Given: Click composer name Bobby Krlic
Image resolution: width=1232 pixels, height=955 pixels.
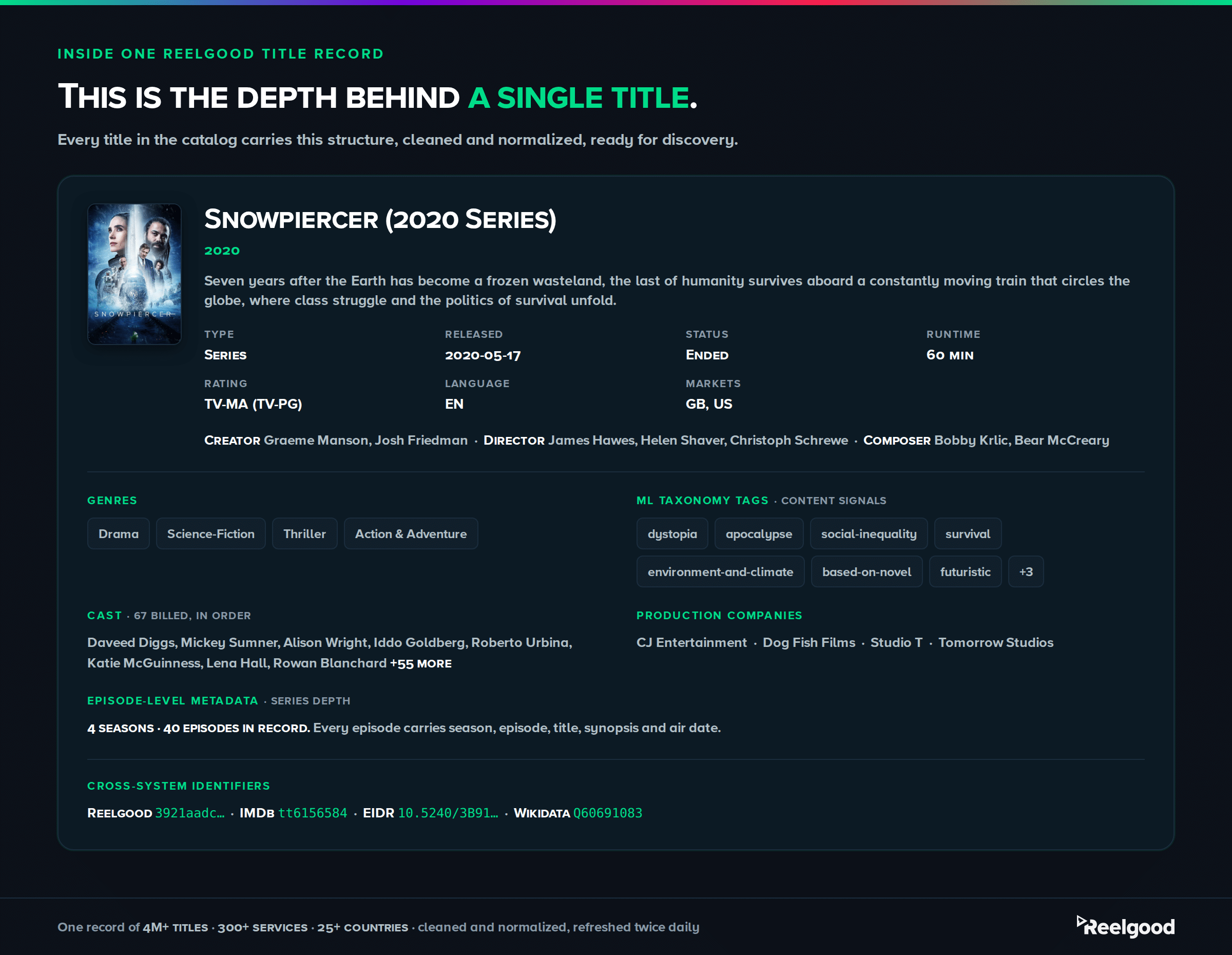Looking at the screenshot, I should 971,440.
